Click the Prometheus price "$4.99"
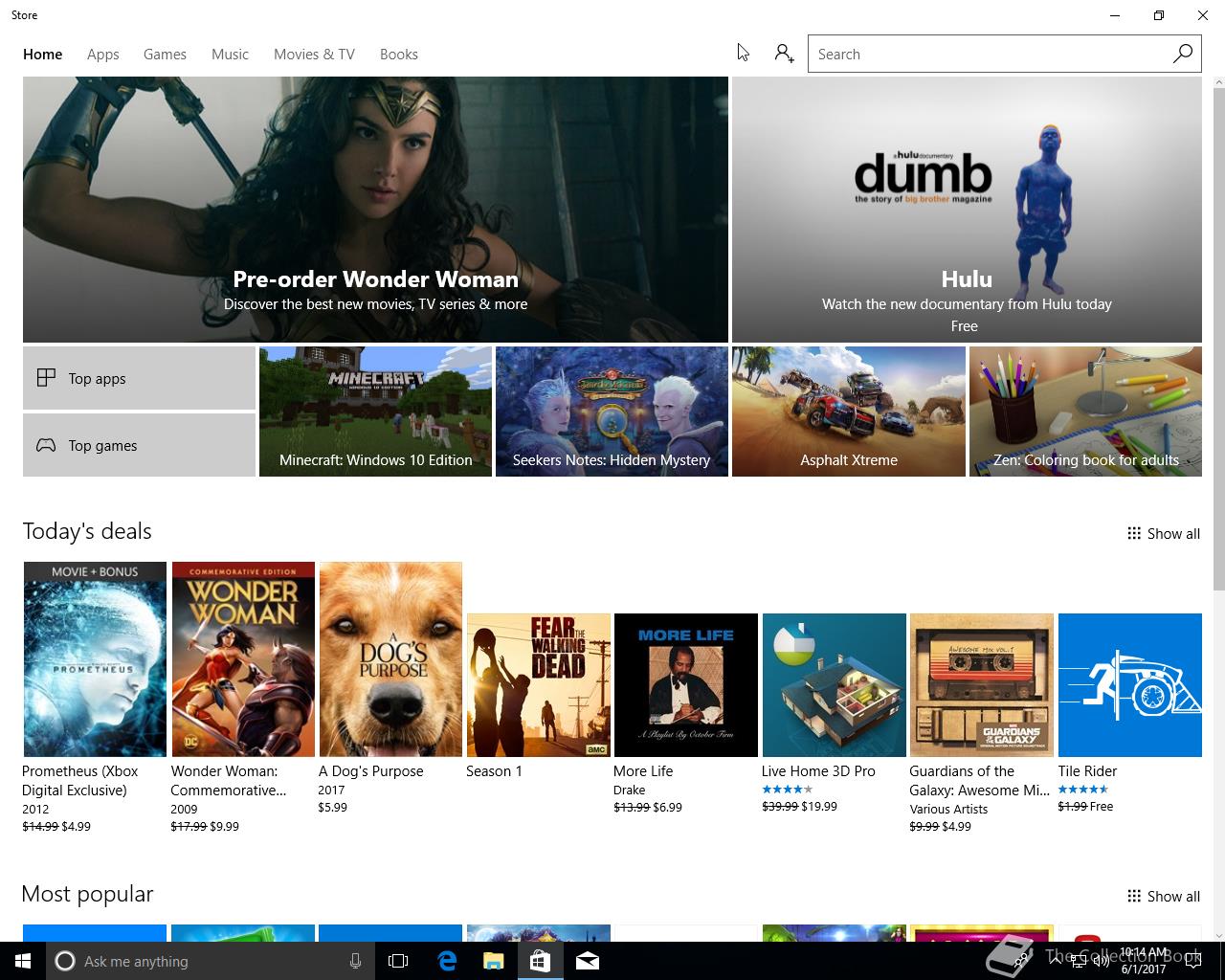 pos(76,826)
